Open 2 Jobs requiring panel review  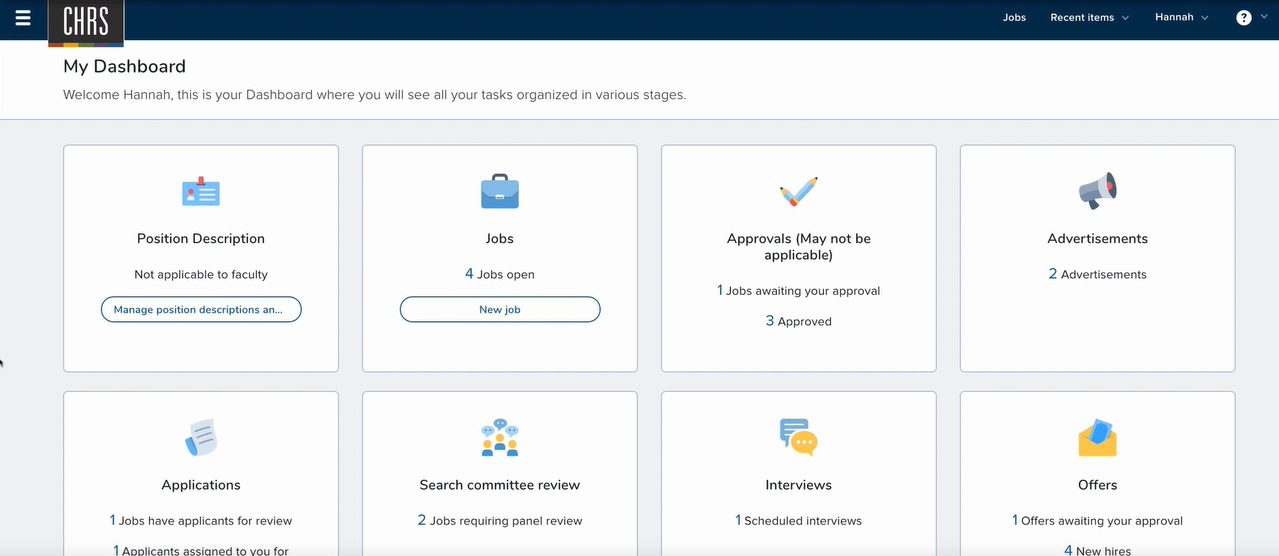point(500,521)
